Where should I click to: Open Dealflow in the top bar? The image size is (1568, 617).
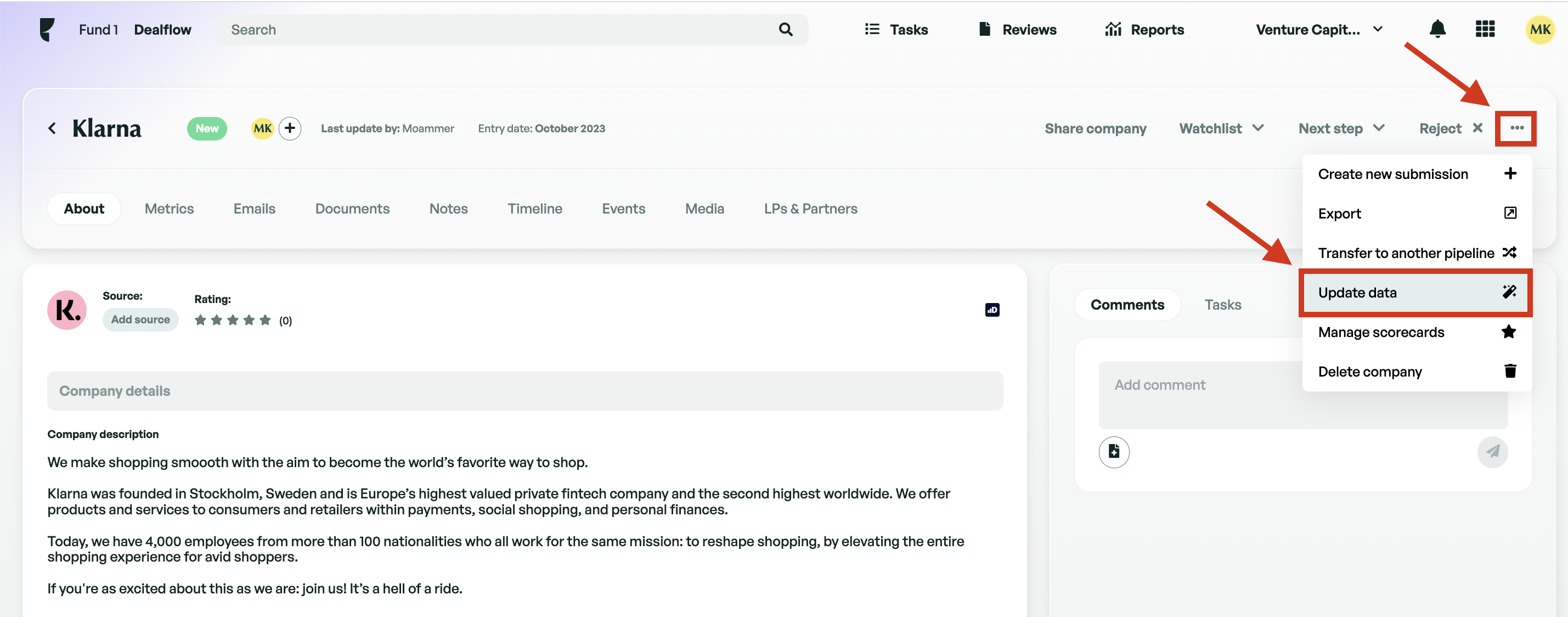tap(162, 29)
